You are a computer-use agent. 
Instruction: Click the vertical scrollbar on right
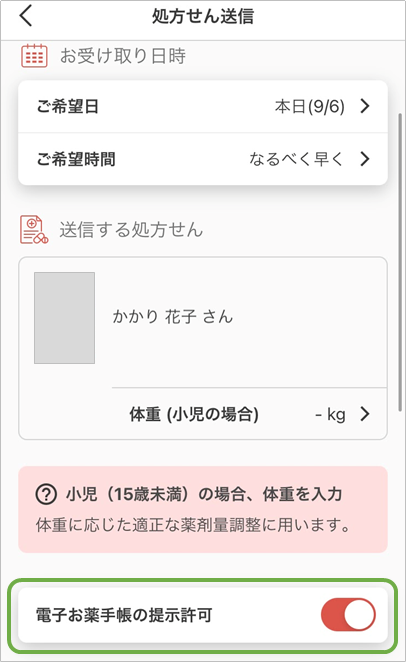[400, 262]
